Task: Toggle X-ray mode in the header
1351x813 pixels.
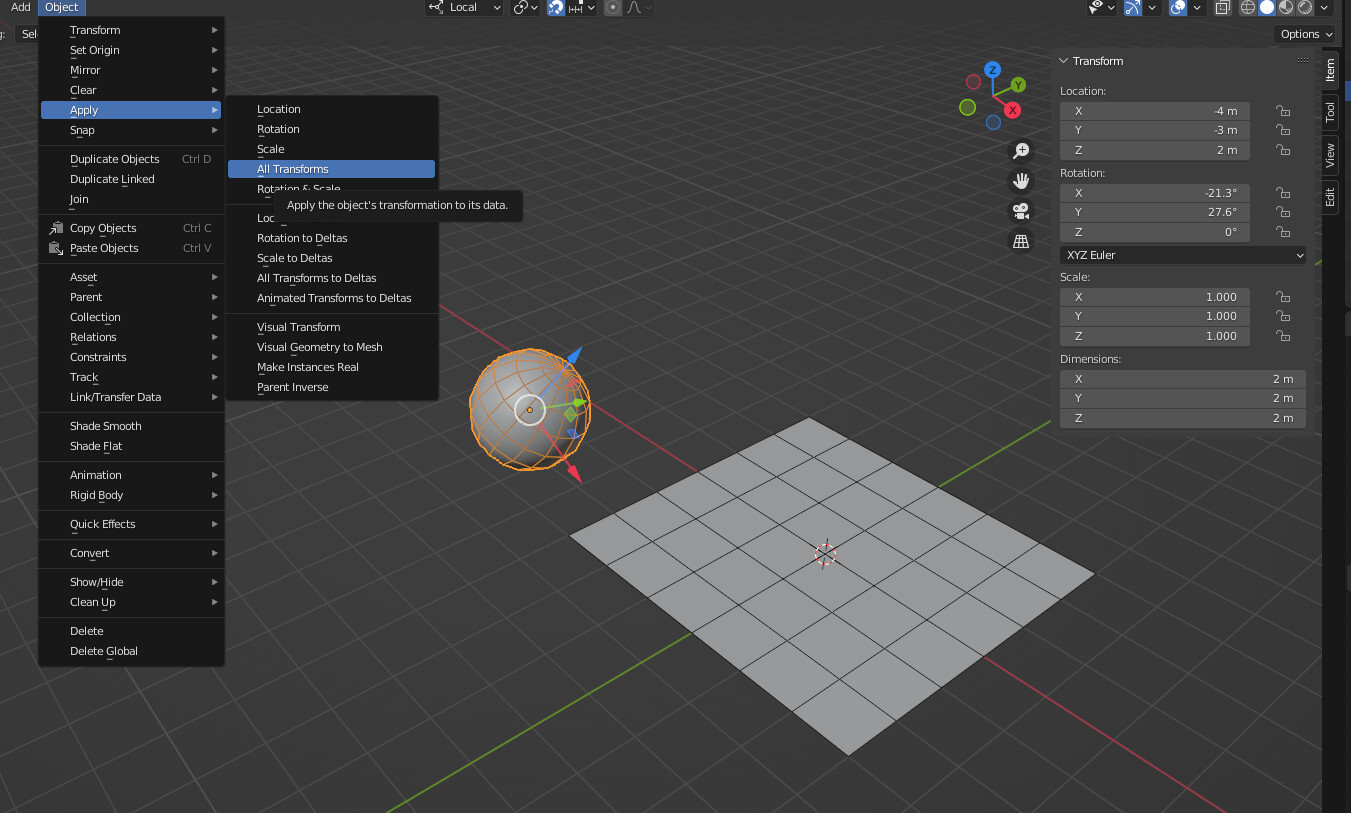Action: [1222, 8]
